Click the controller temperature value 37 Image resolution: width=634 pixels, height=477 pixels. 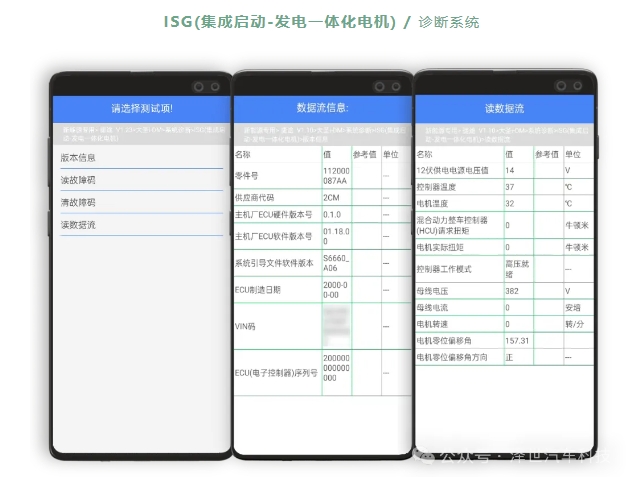(x=509, y=187)
